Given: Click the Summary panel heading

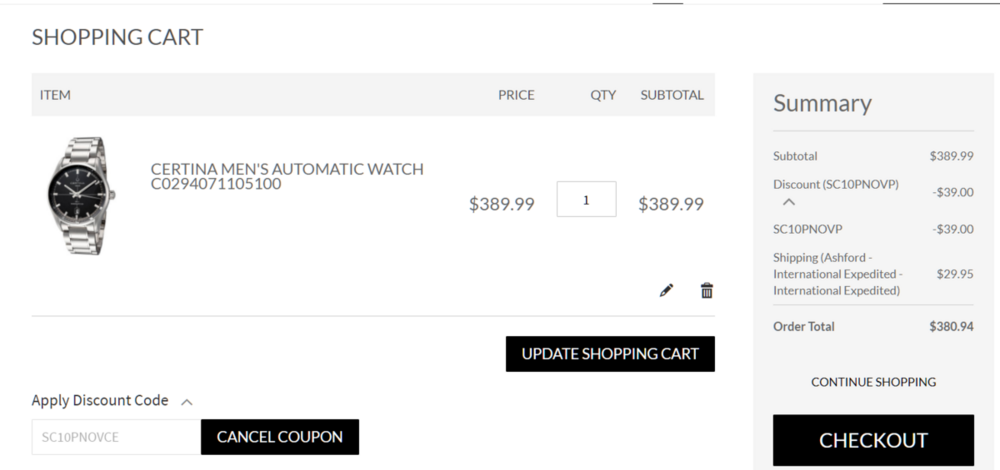Looking at the screenshot, I should 822,103.
